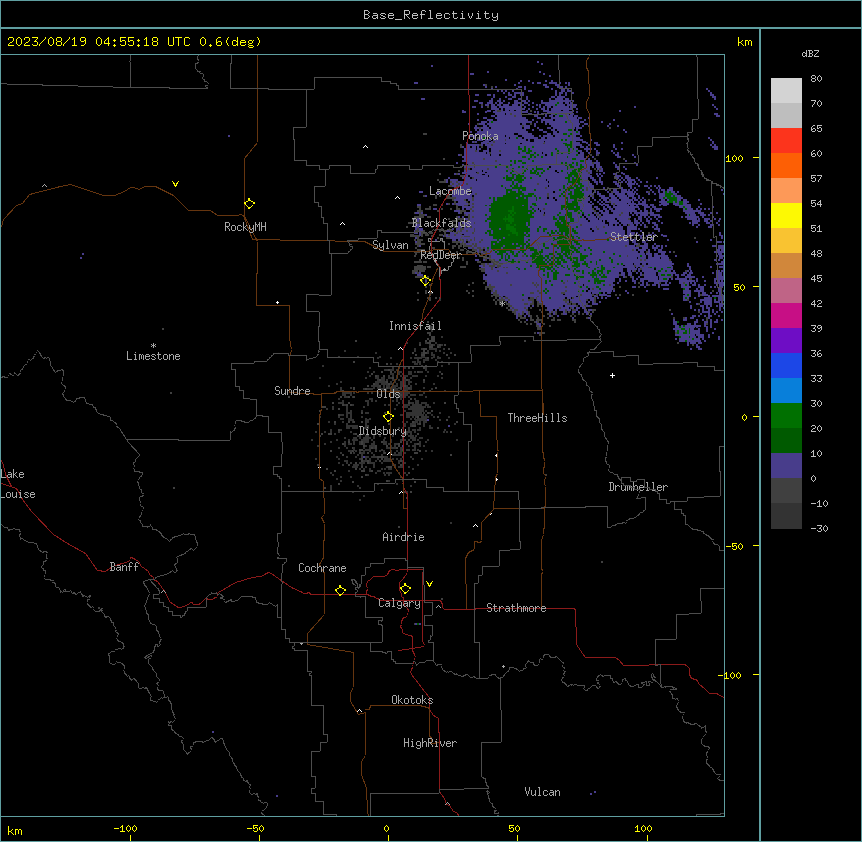Image resolution: width=862 pixels, height=842 pixels.
Task: Select the red 65 dBZ legend swatch
Action: click(786, 140)
